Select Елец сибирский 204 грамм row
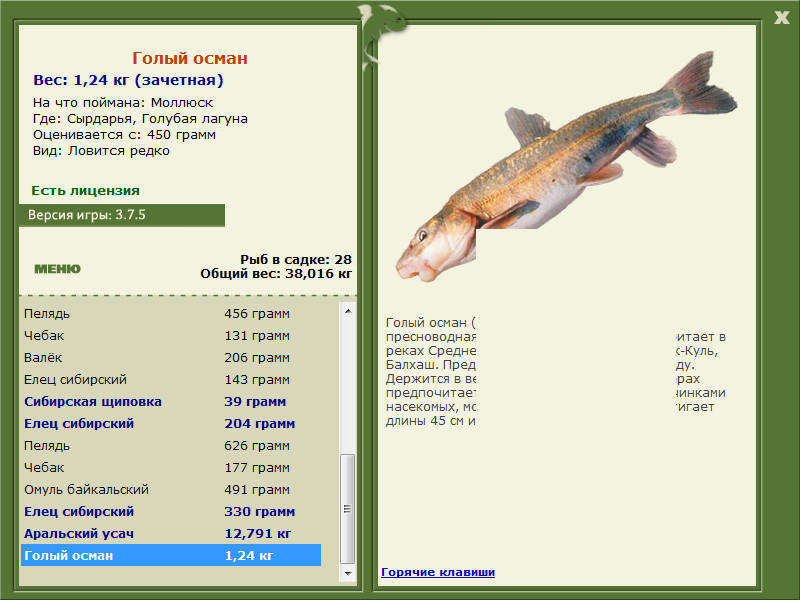Viewport: 800px width, 600px height. click(171, 423)
